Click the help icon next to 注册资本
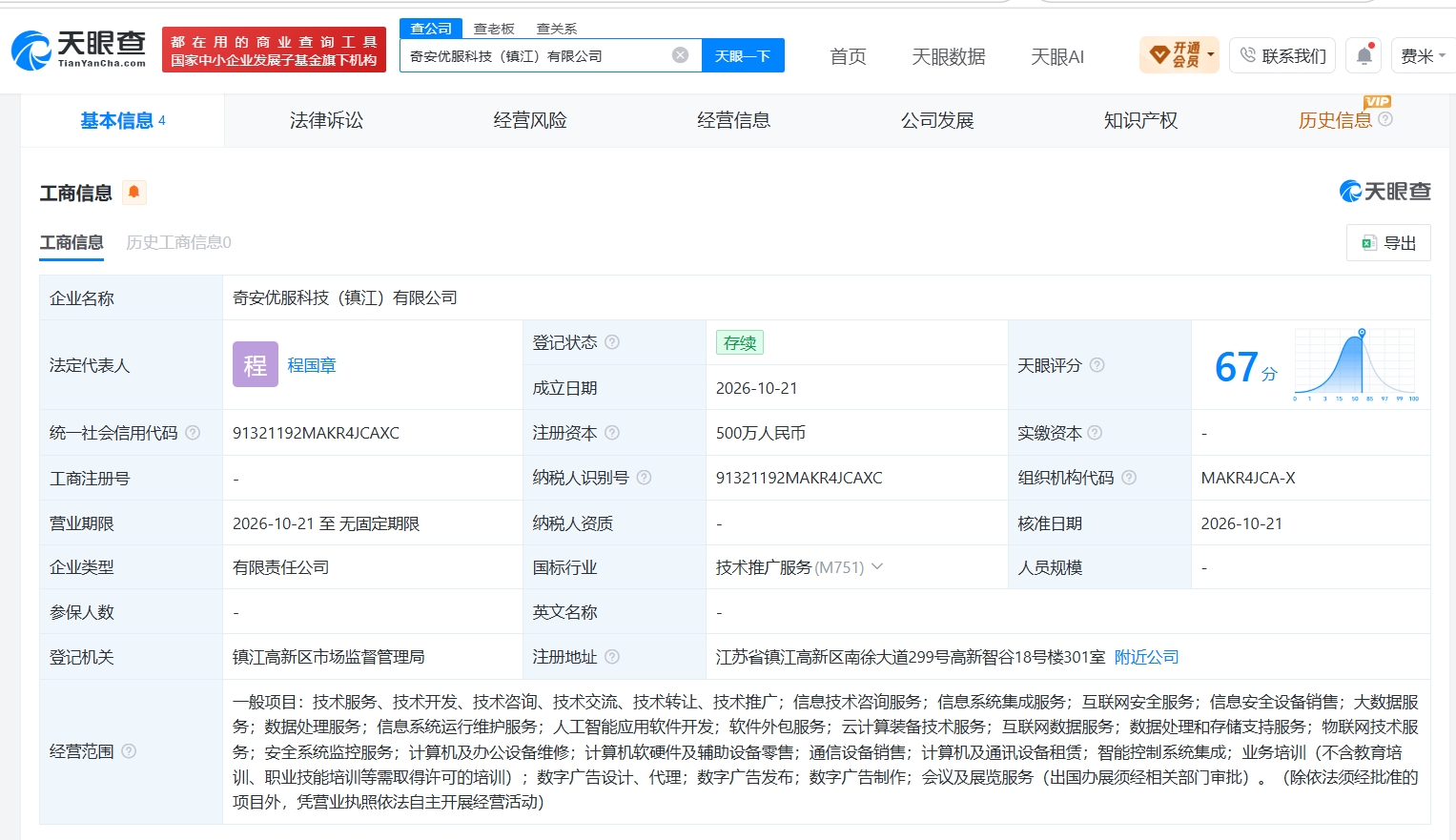Image resolution: width=1456 pixels, height=840 pixels. (612, 433)
